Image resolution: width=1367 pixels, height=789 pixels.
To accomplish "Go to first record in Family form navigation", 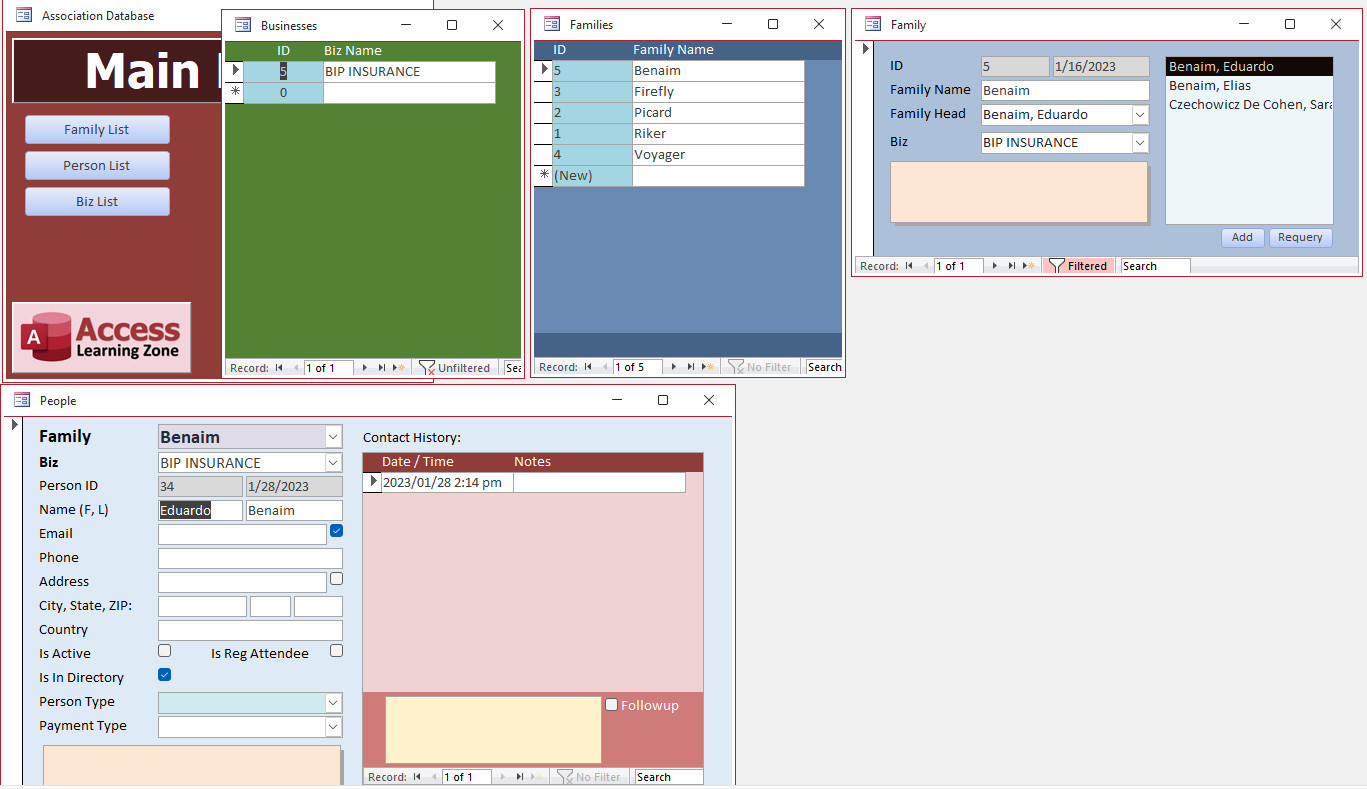I will [x=909, y=265].
